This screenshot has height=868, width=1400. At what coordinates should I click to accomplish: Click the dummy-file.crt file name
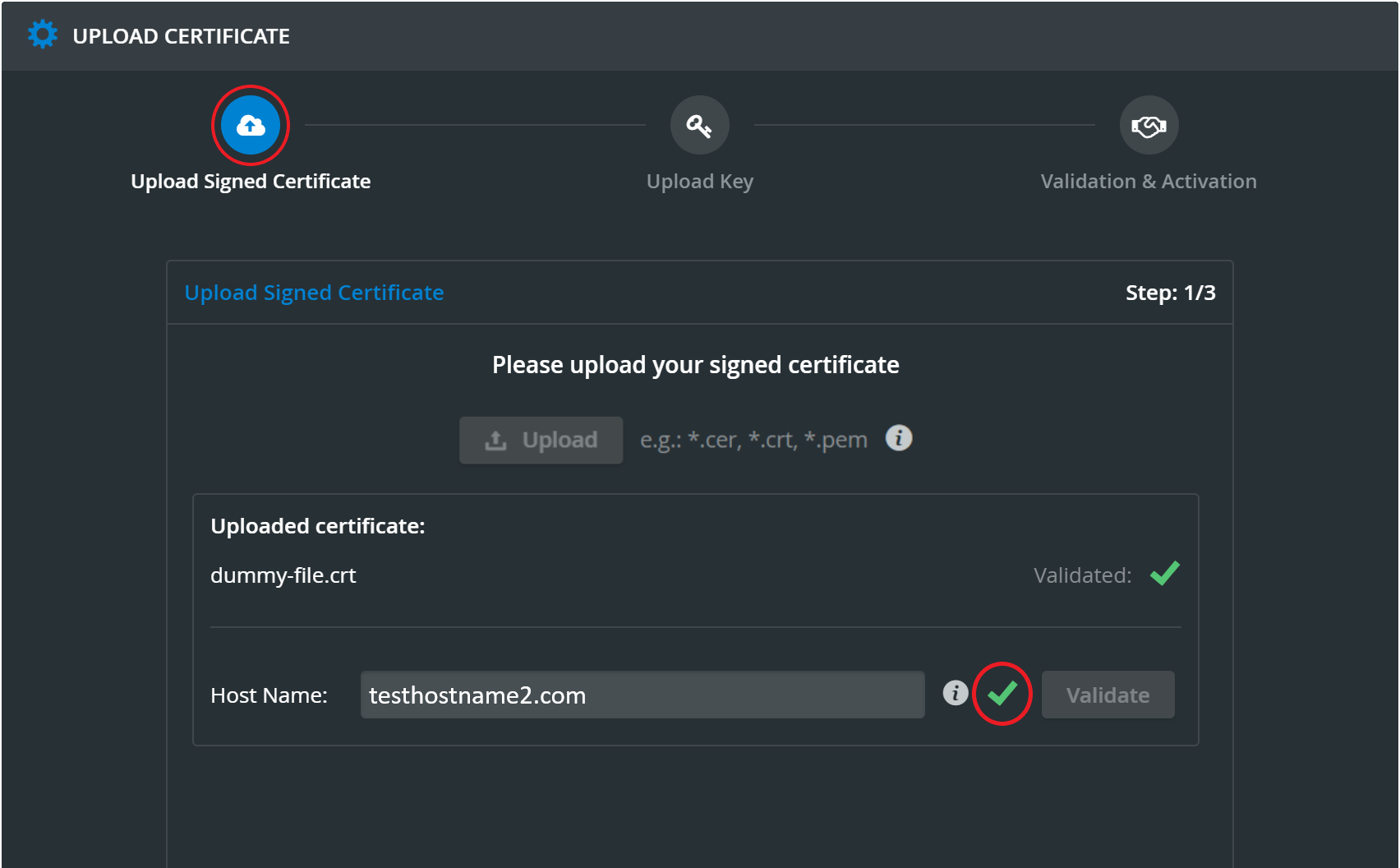[x=283, y=575]
